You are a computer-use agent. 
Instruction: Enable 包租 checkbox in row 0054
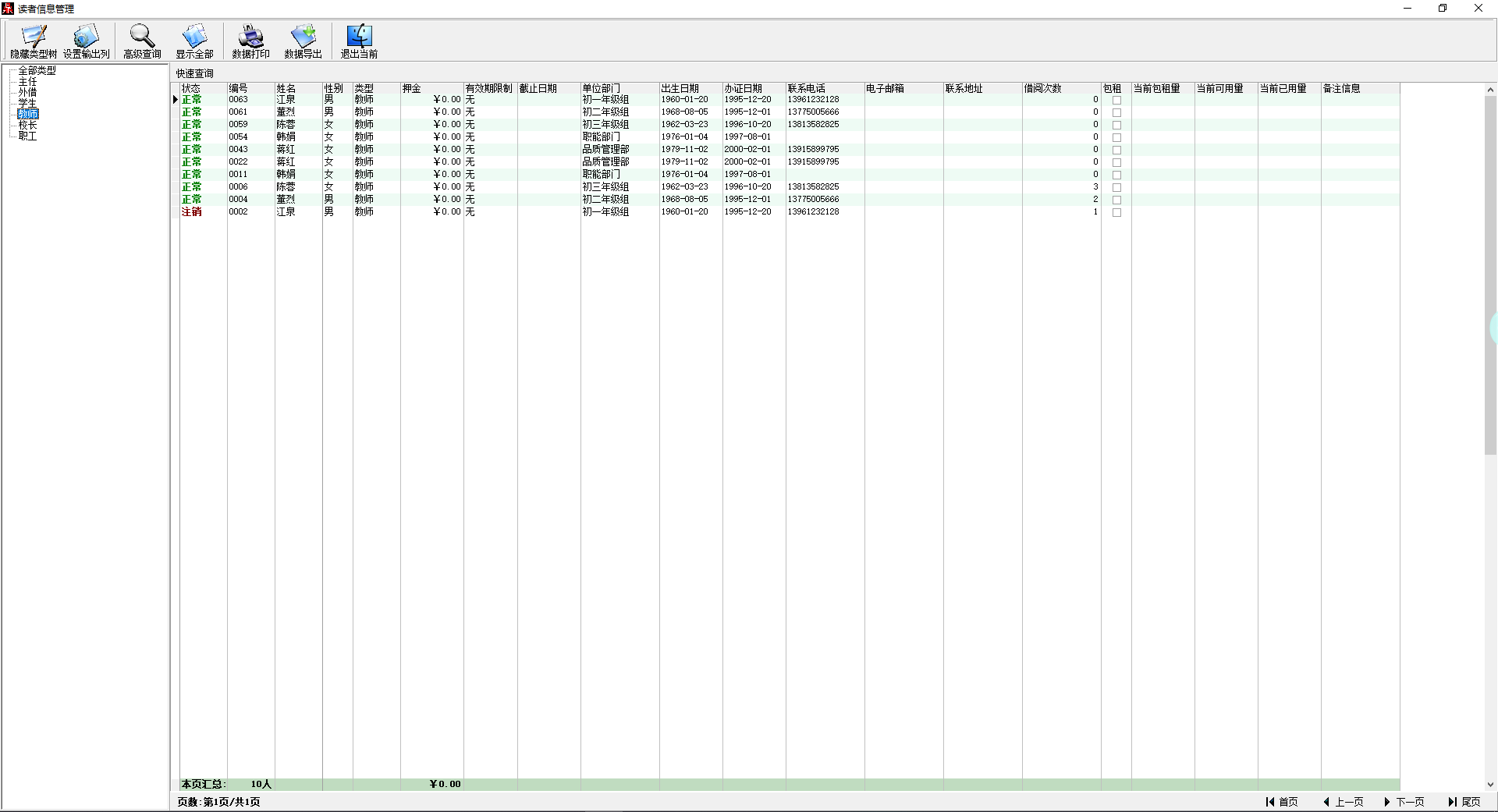pyautogui.click(x=1116, y=137)
